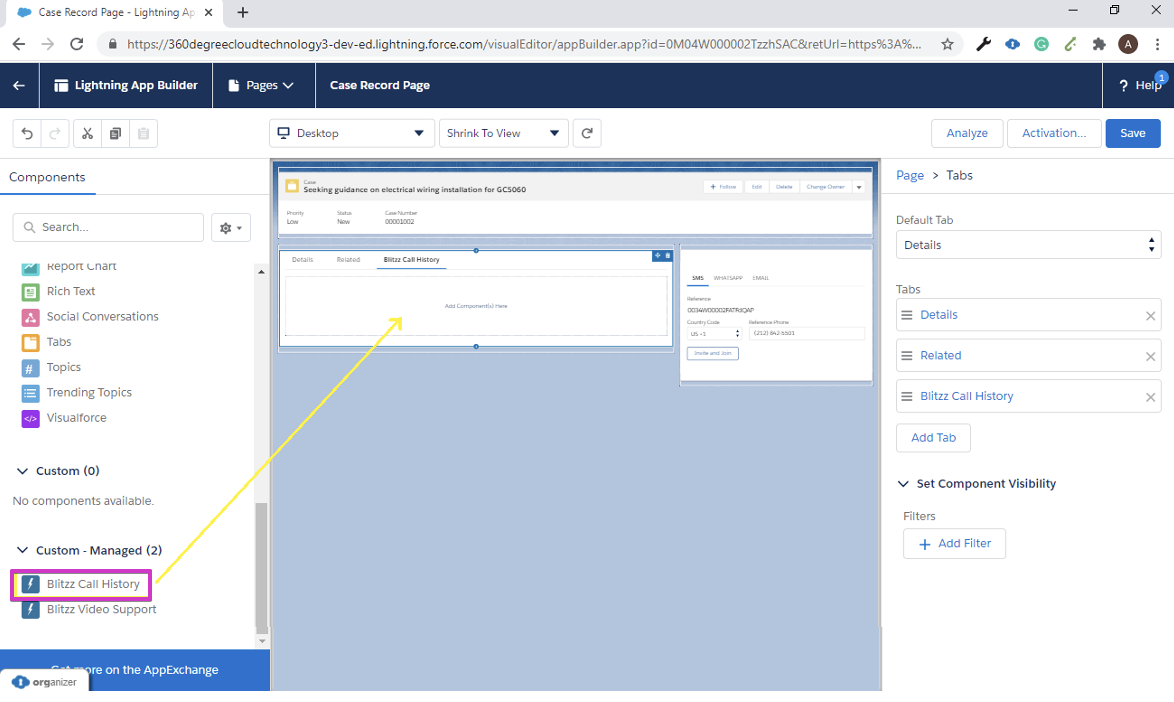This screenshot has height=702, width=1174.
Task: Open the browser extensions puzzle icon
Action: point(1098,44)
